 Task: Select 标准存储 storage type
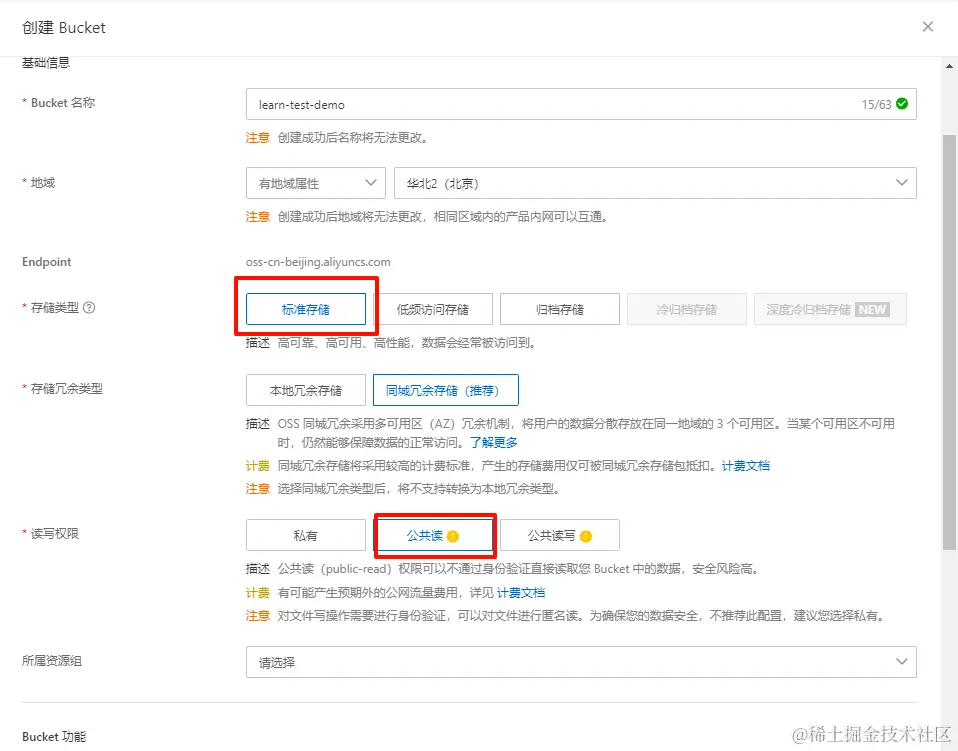(x=305, y=309)
